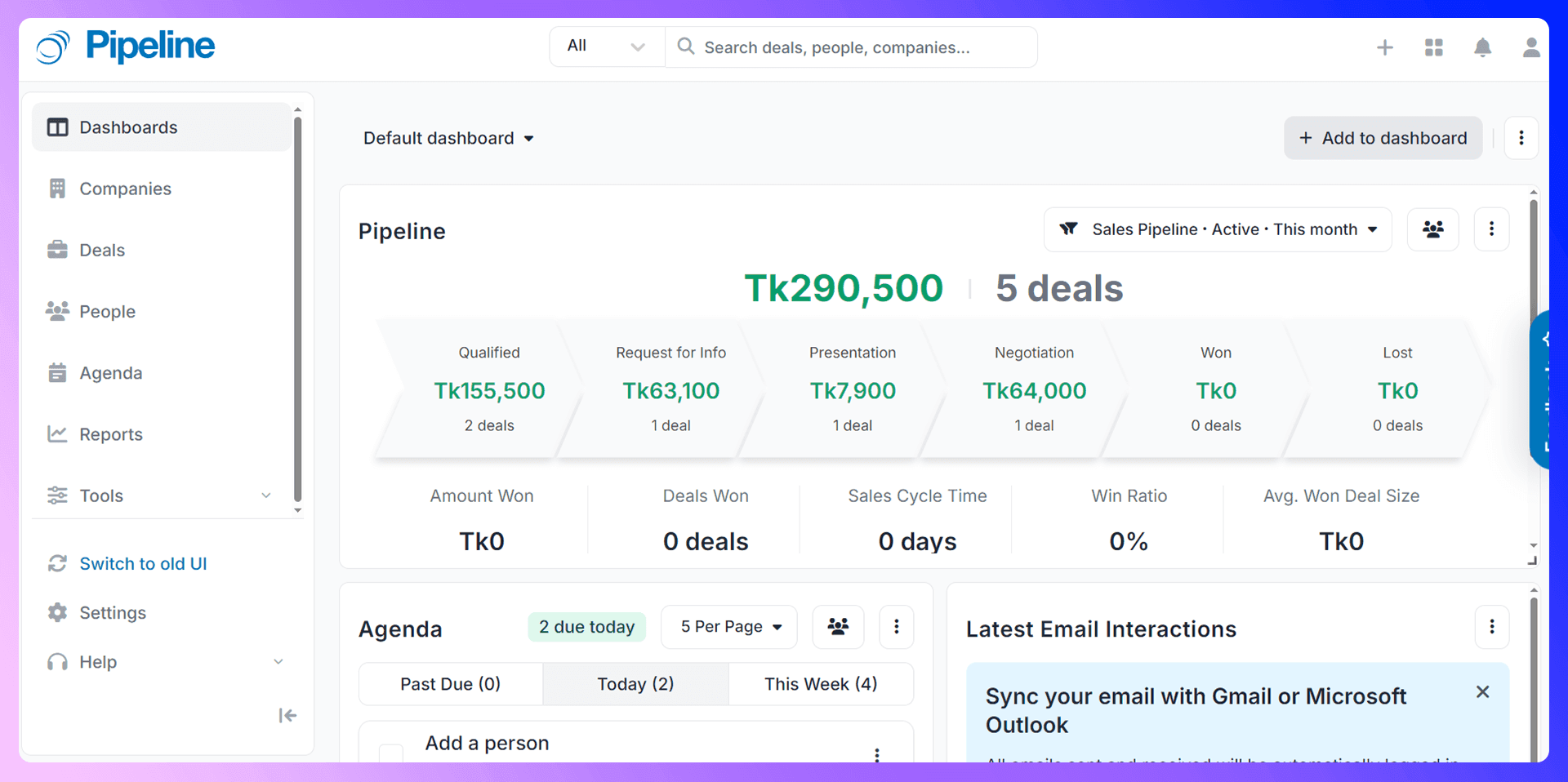The width and height of the screenshot is (1568, 782).
Task: Click the Settings gear icon
Action: 57,612
